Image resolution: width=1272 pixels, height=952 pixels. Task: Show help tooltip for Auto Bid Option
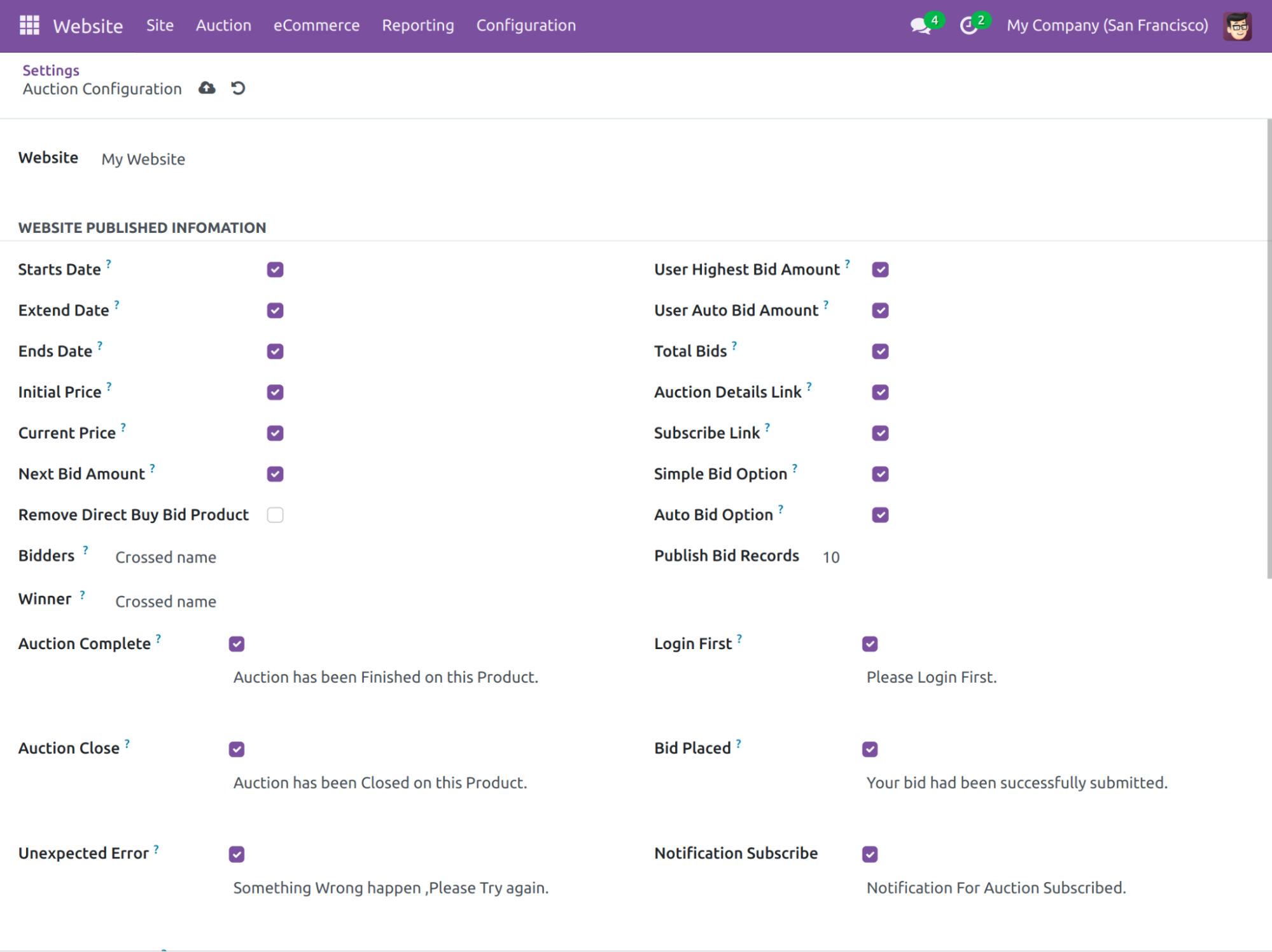781,509
